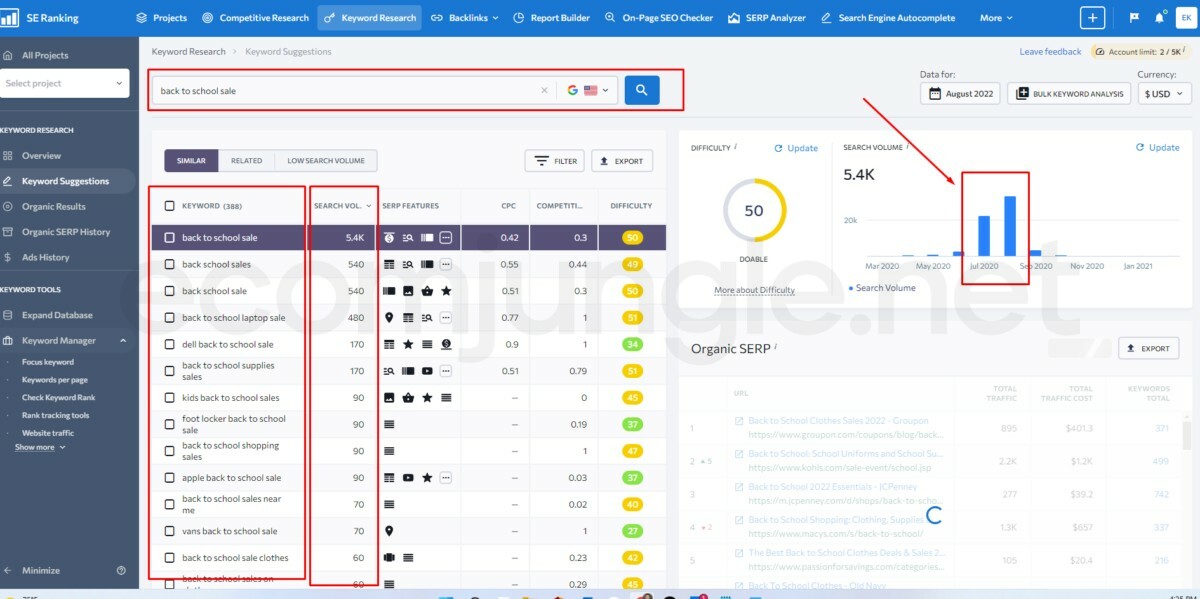Open the external link for Groupon result
This screenshot has width=1200, height=599.
coord(739,422)
